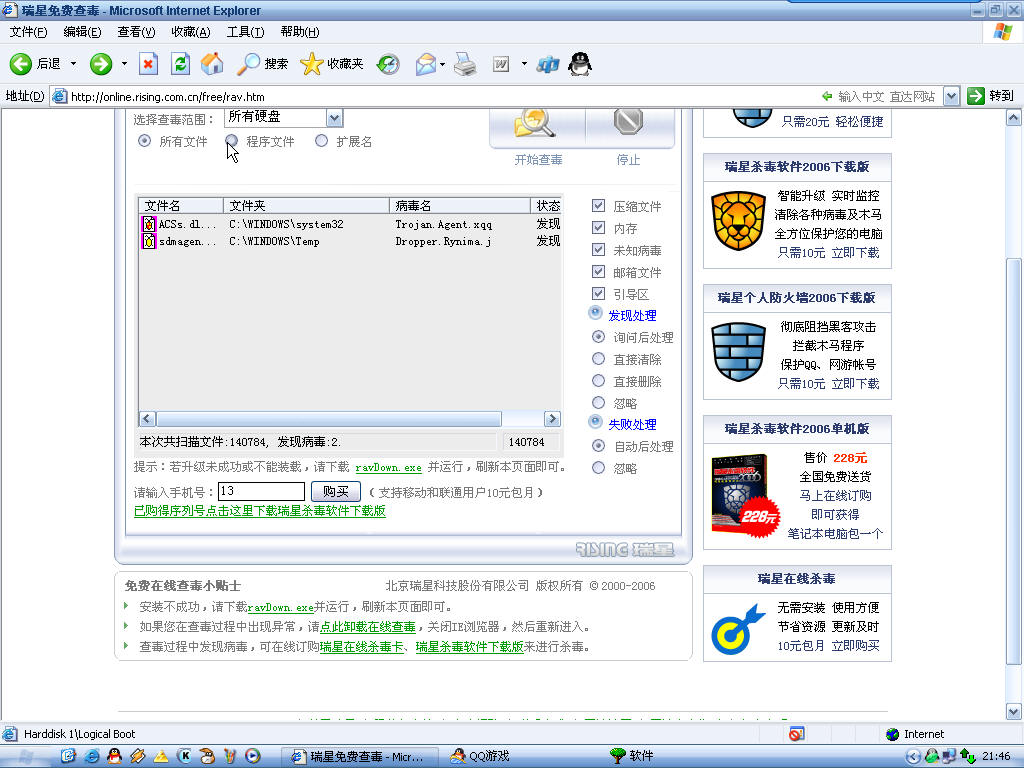This screenshot has width=1024, height=768.
Task: Click the popup blocked icon in status bar
Action: (796, 734)
